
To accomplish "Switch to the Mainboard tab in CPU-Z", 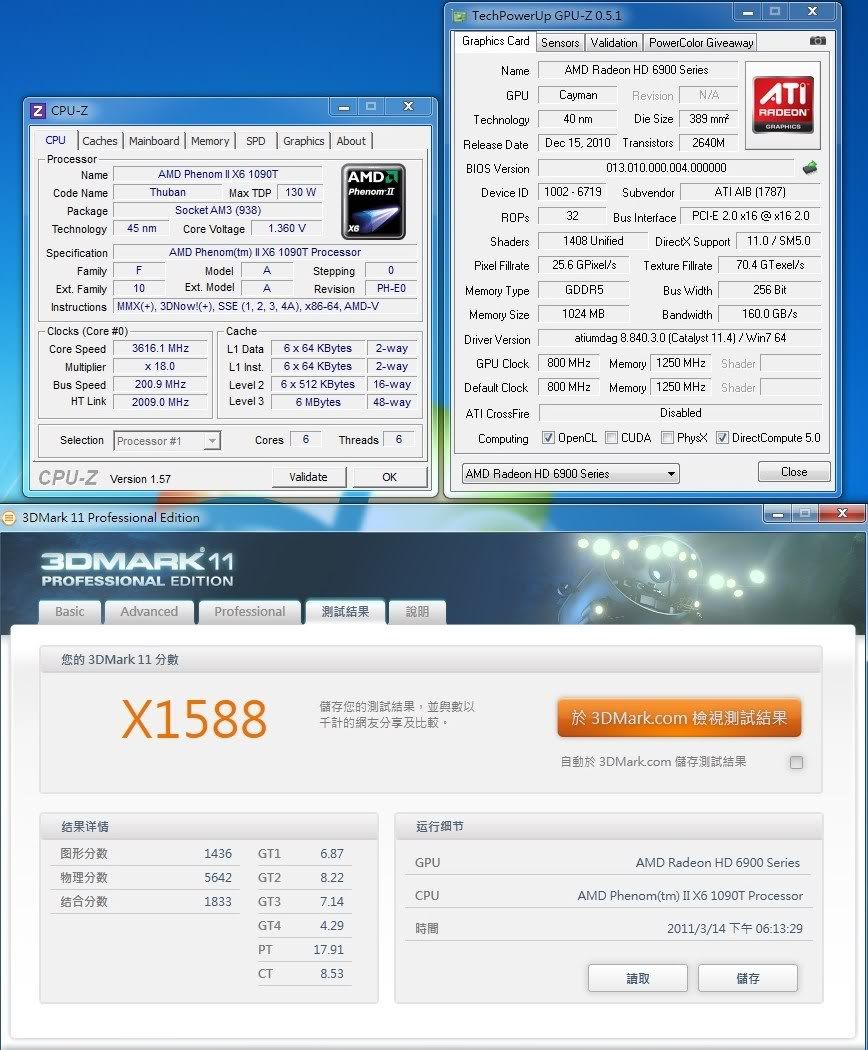I will click(x=154, y=141).
